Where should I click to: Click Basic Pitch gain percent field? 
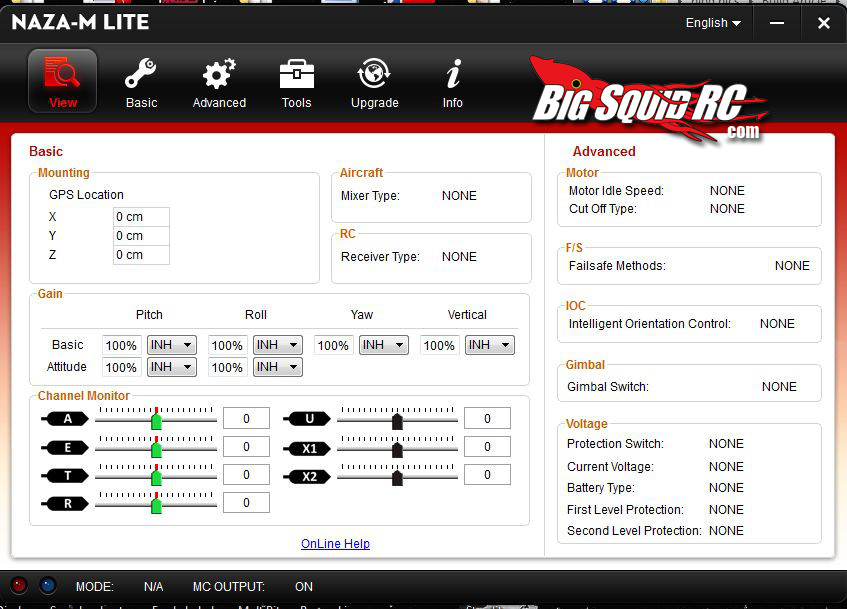(x=122, y=345)
